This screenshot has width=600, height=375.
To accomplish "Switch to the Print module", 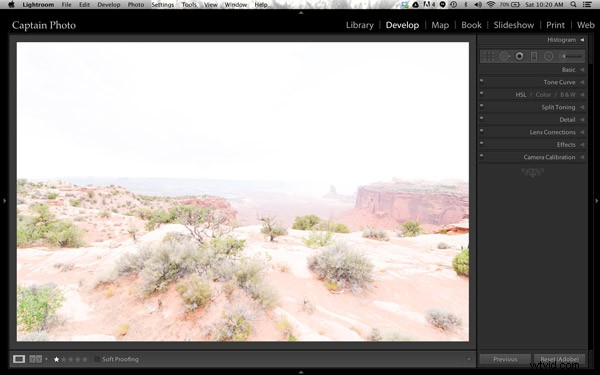I will click(555, 25).
